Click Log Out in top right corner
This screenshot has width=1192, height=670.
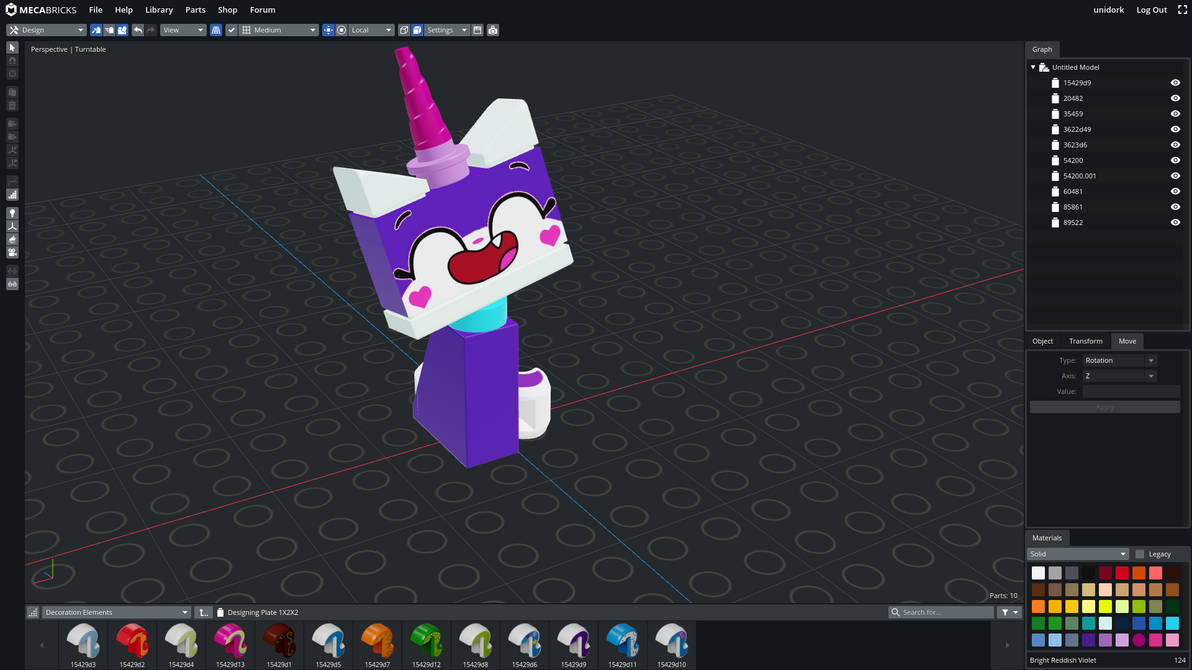coord(1151,10)
